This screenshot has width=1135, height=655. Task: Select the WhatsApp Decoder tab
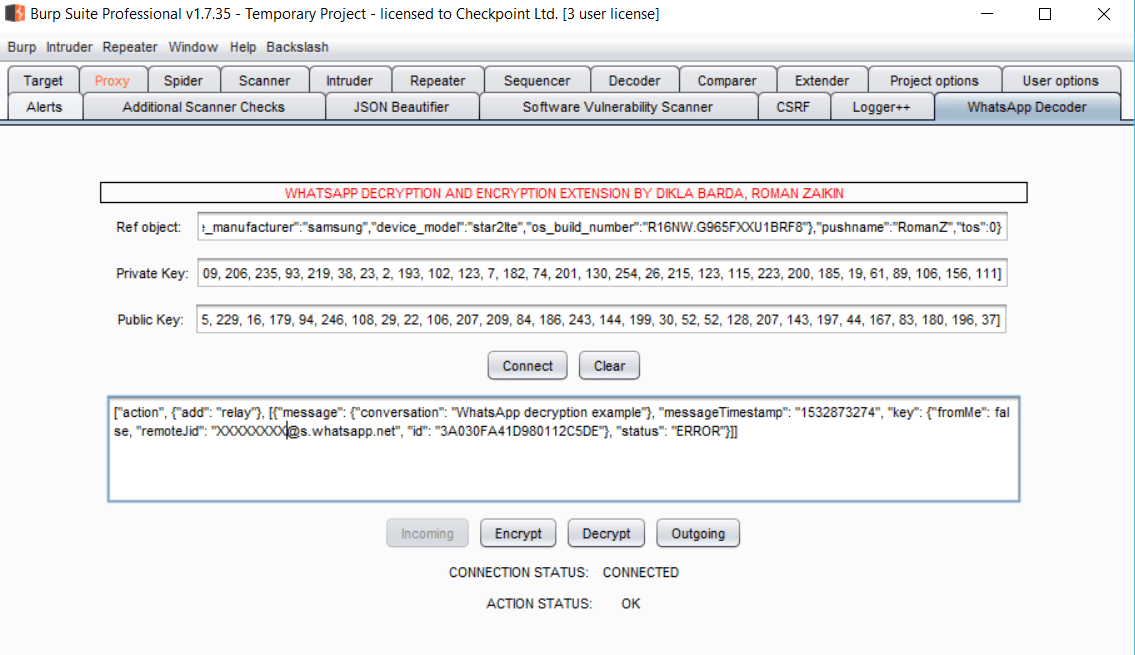(x=1026, y=107)
